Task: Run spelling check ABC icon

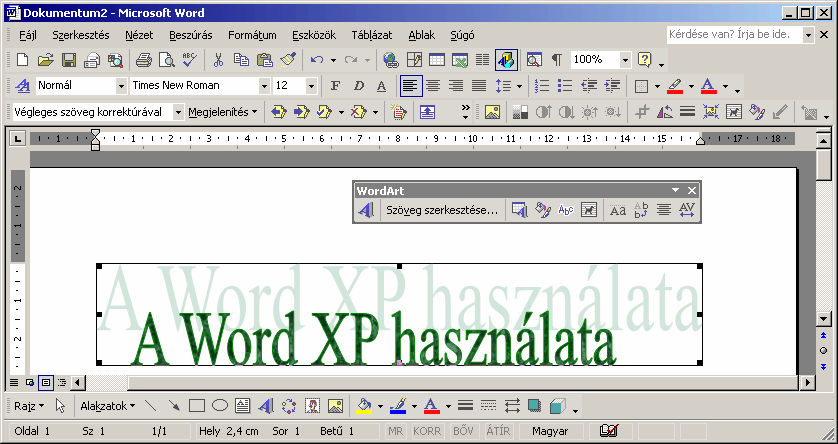Action: pos(189,60)
